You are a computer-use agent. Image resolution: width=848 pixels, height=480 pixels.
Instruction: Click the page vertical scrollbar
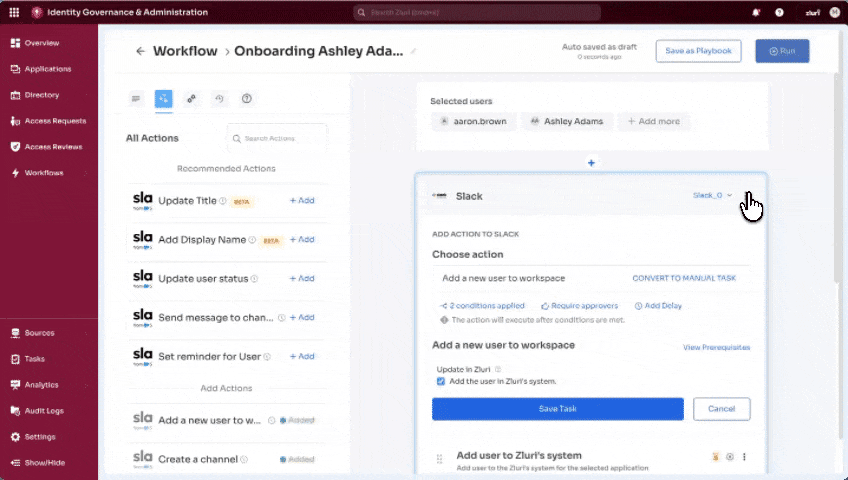[838, 178]
